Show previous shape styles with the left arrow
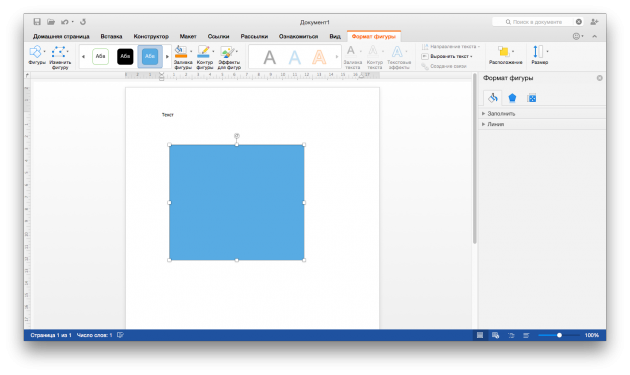Image resolution: width=630 pixels, height=375 pixels. coord(83,56)
